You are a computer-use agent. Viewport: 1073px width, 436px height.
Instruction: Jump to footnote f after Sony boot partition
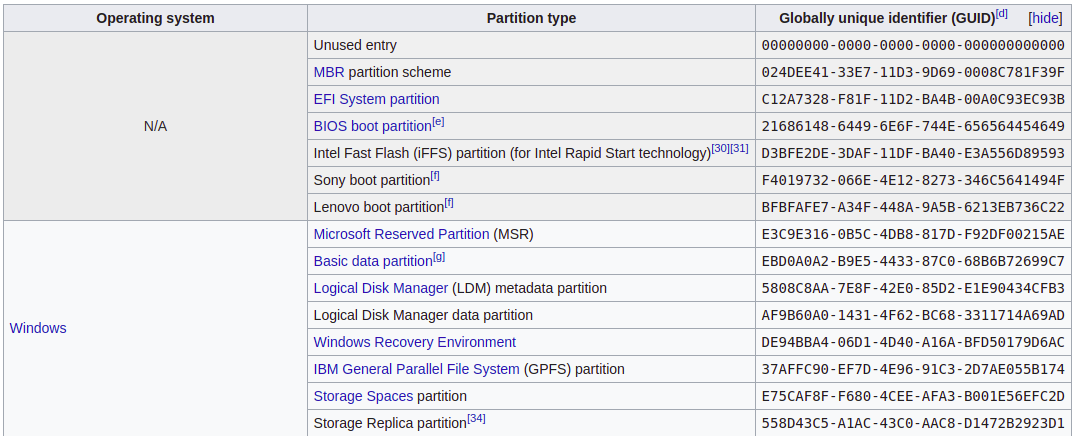tap(435, 176)
